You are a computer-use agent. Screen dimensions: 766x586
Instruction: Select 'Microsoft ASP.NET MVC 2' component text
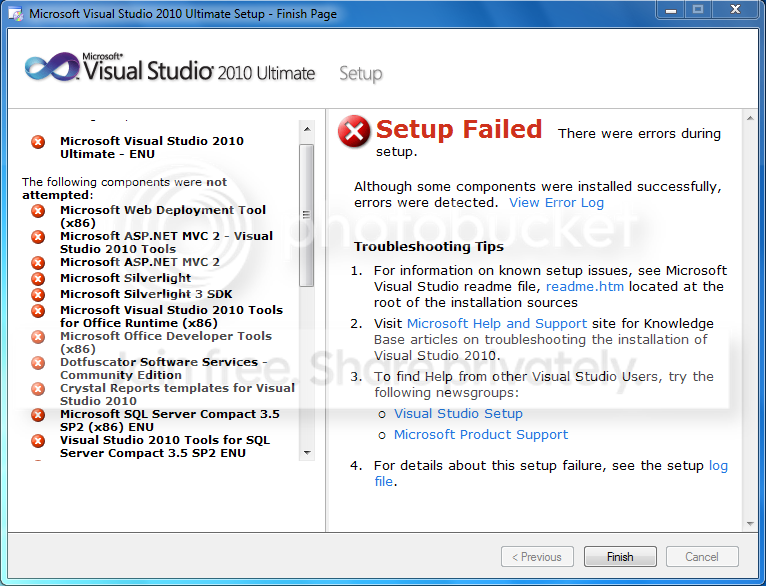point(140,262)
